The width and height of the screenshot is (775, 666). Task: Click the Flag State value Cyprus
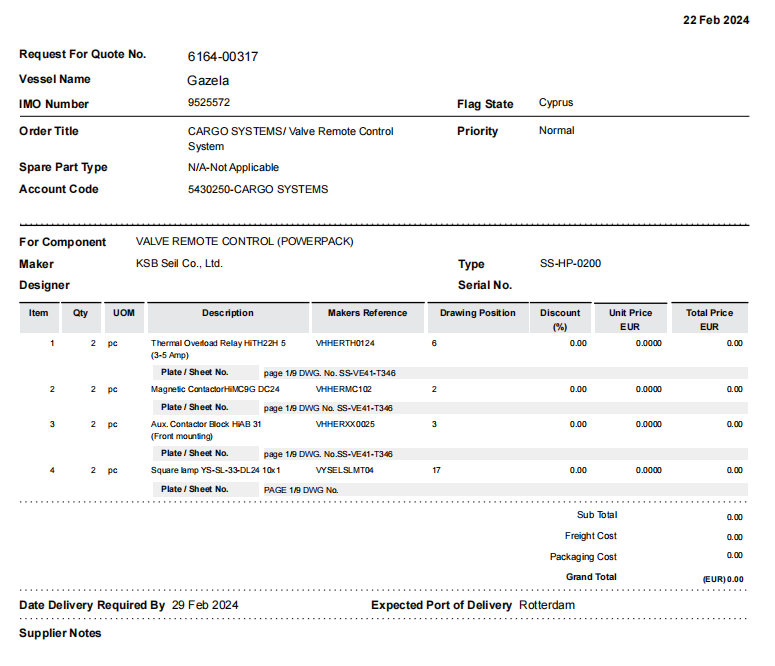point(555,103)
